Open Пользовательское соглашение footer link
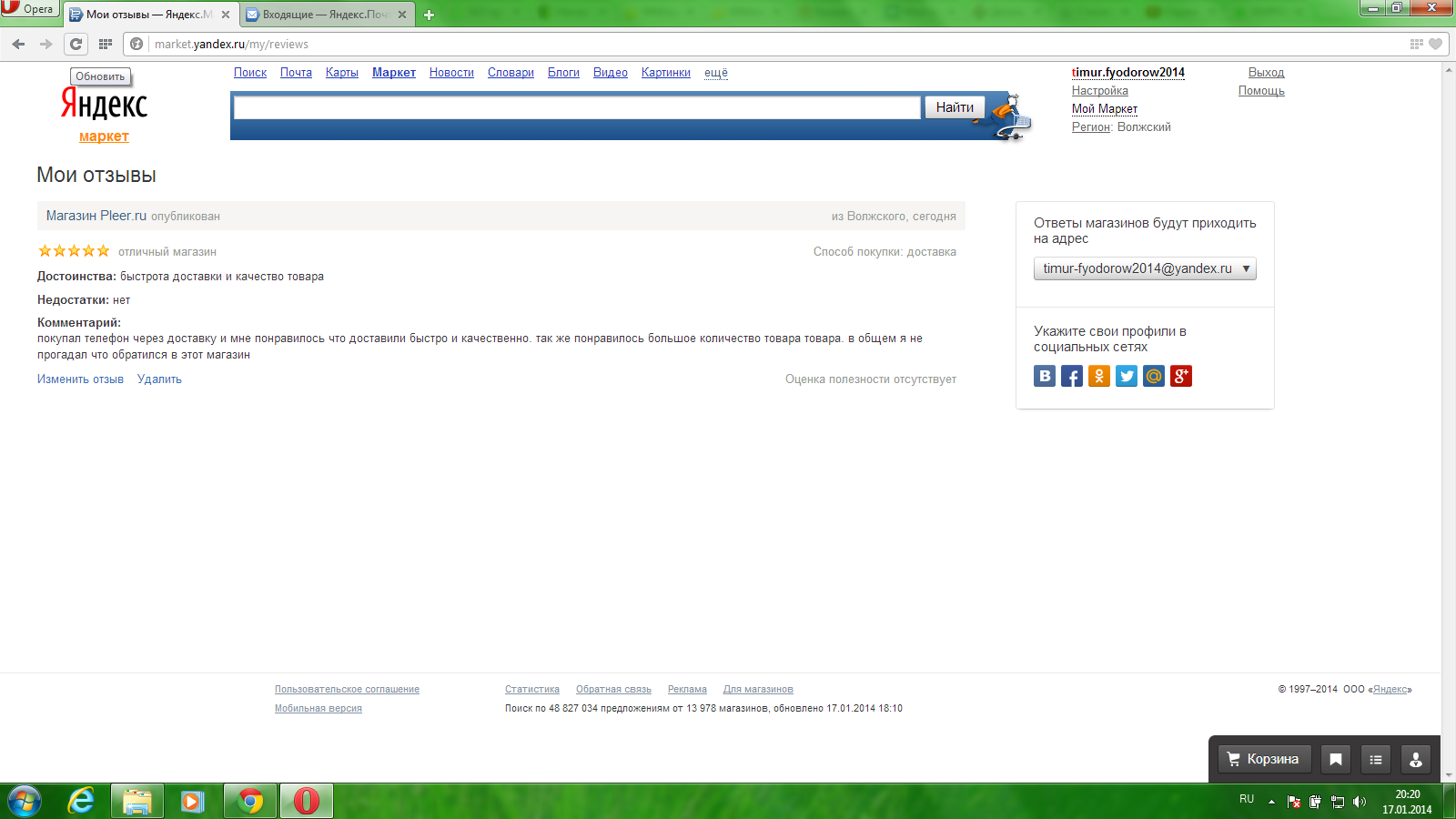 coord(347,690)
